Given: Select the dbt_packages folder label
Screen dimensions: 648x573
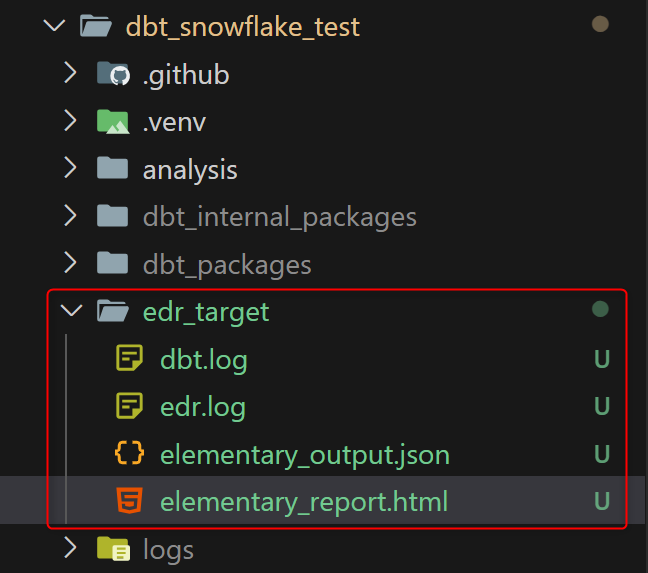Looking at the screenshot, I should pos(227,265).
